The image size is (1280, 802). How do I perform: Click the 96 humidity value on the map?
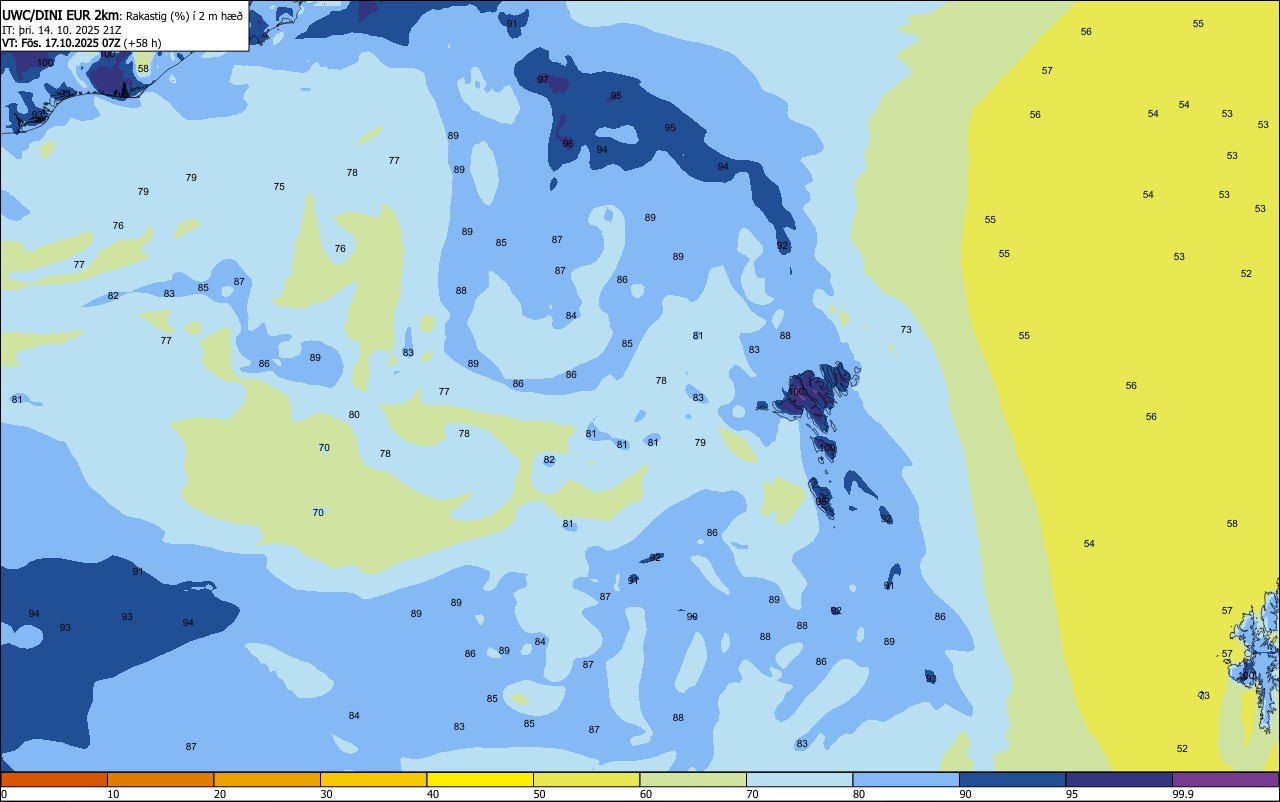568,143
